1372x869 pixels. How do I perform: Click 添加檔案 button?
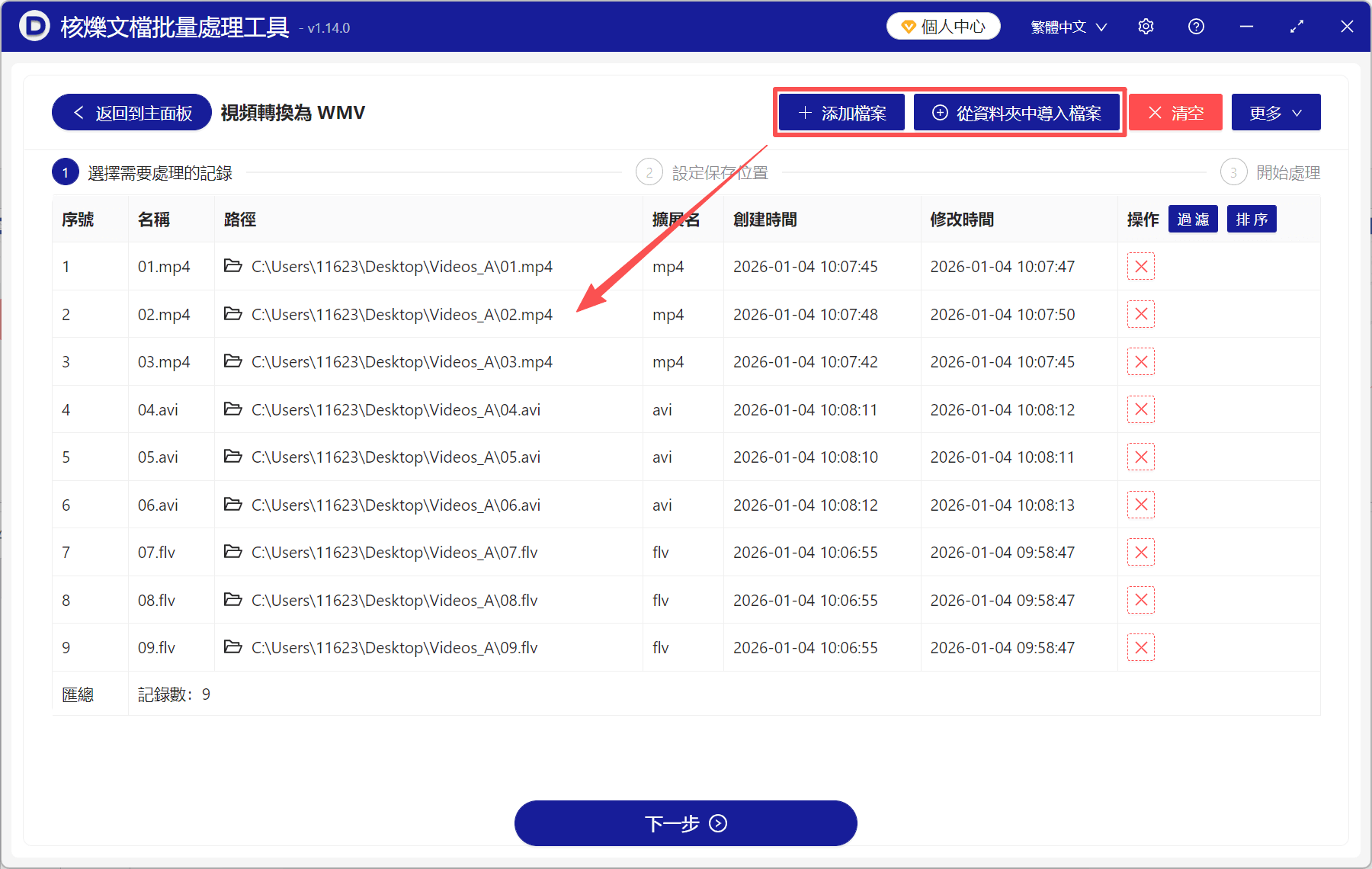coord(841,113)
